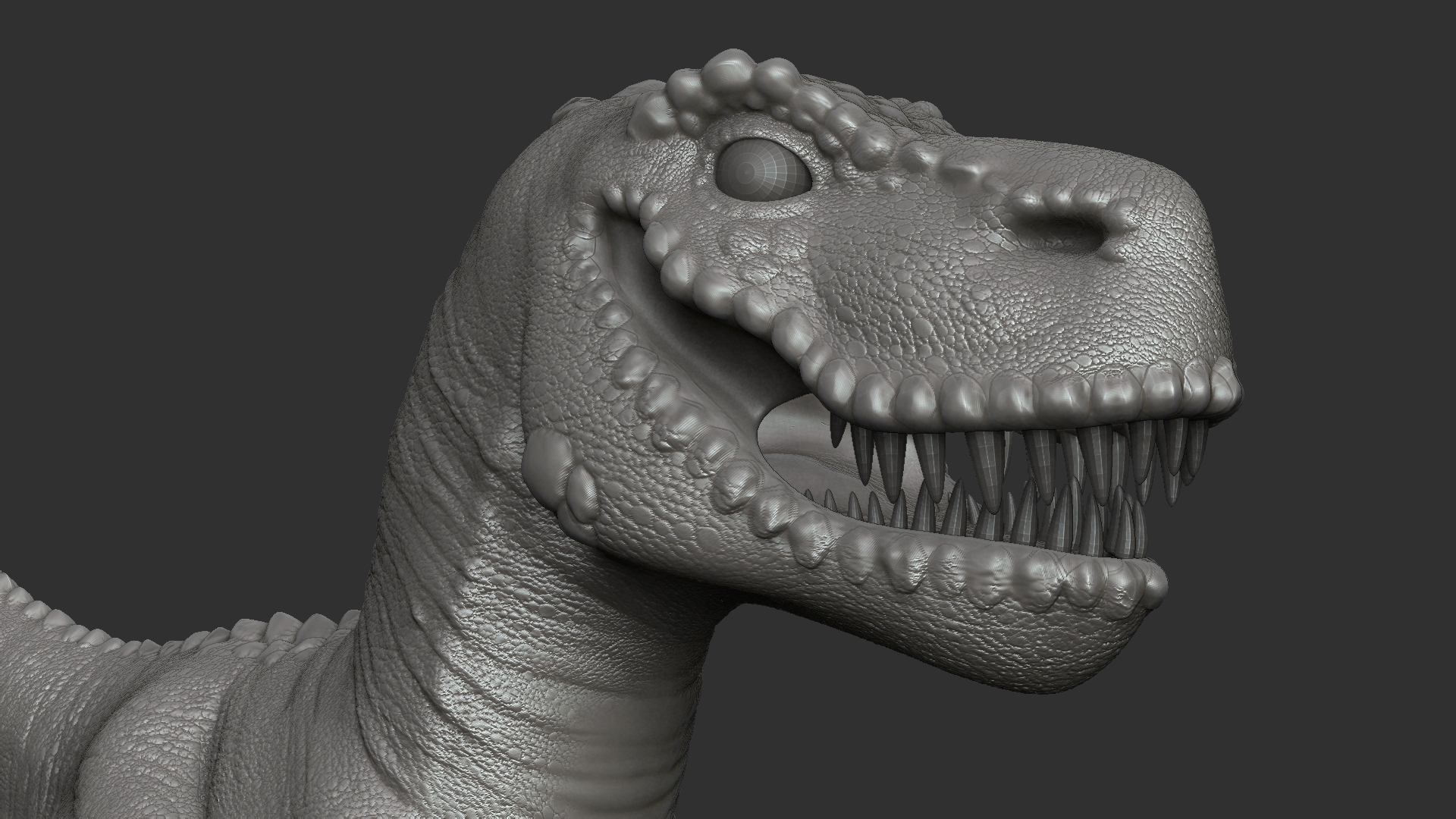
Task: Click the rearmost upper tooth in the mouth
Action: 837,431
